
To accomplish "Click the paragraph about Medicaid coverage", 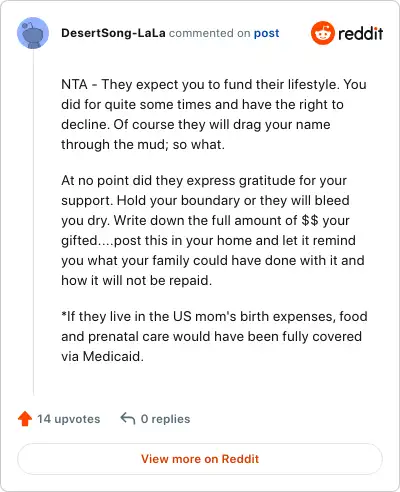I will [x=214, y=336].
